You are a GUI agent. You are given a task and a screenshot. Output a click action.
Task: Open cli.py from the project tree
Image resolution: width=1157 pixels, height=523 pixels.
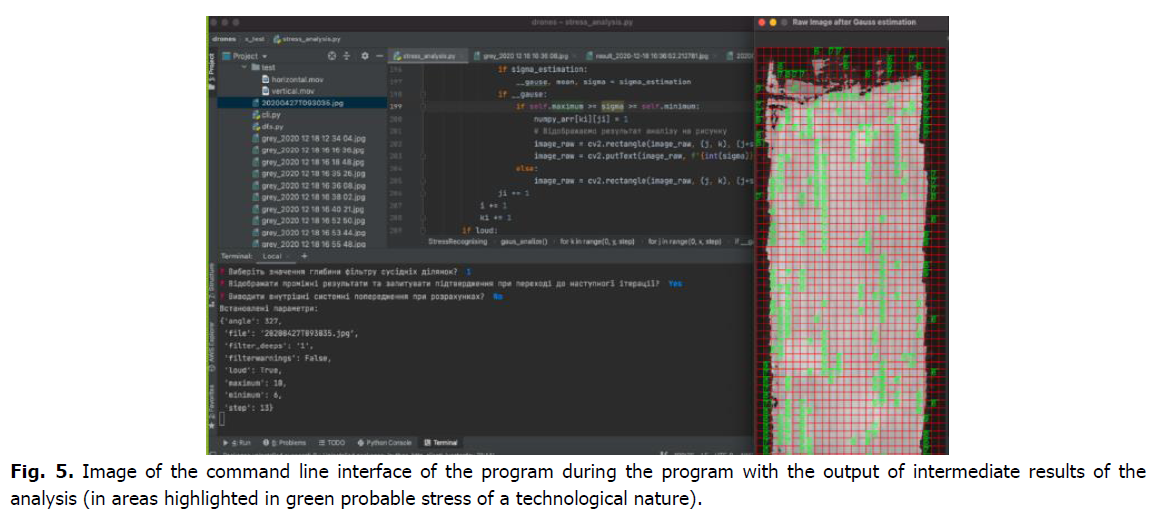tap(270, 114)
